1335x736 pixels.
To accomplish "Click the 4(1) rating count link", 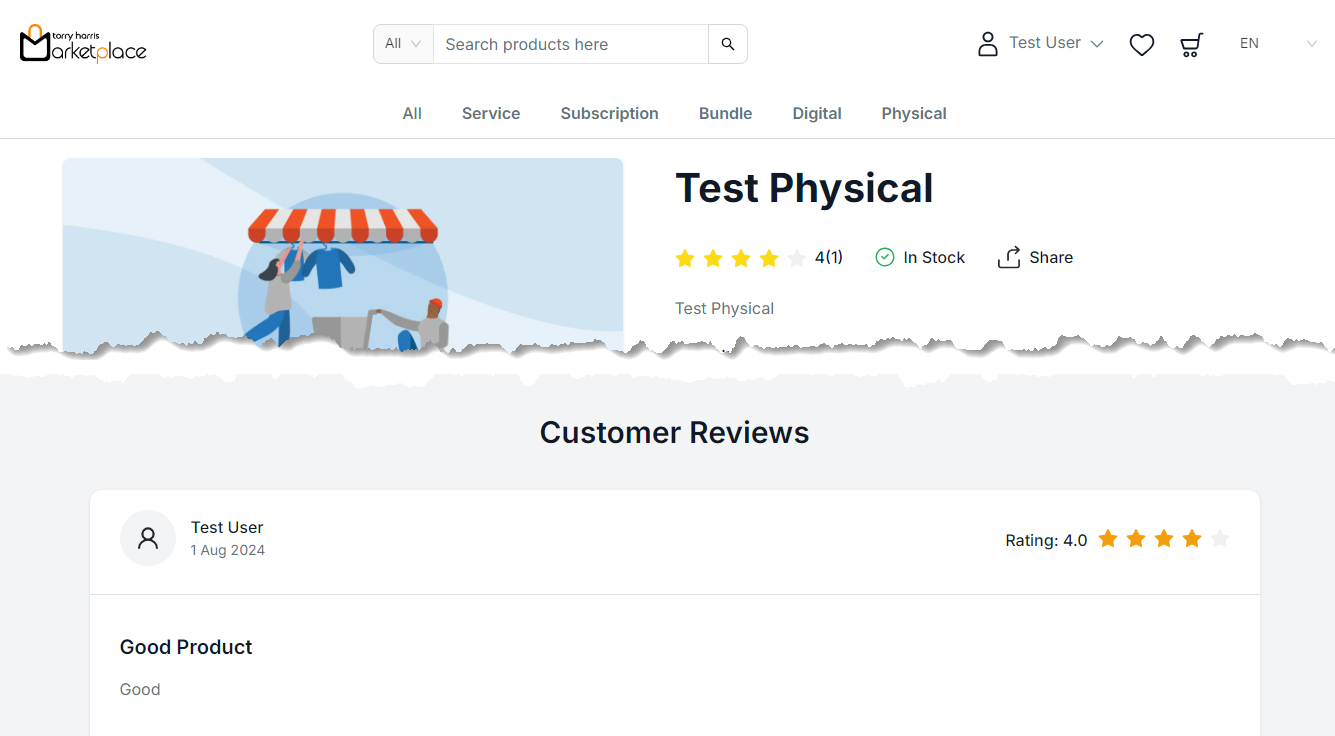I will pyautogui.click(x=828, y=257).
